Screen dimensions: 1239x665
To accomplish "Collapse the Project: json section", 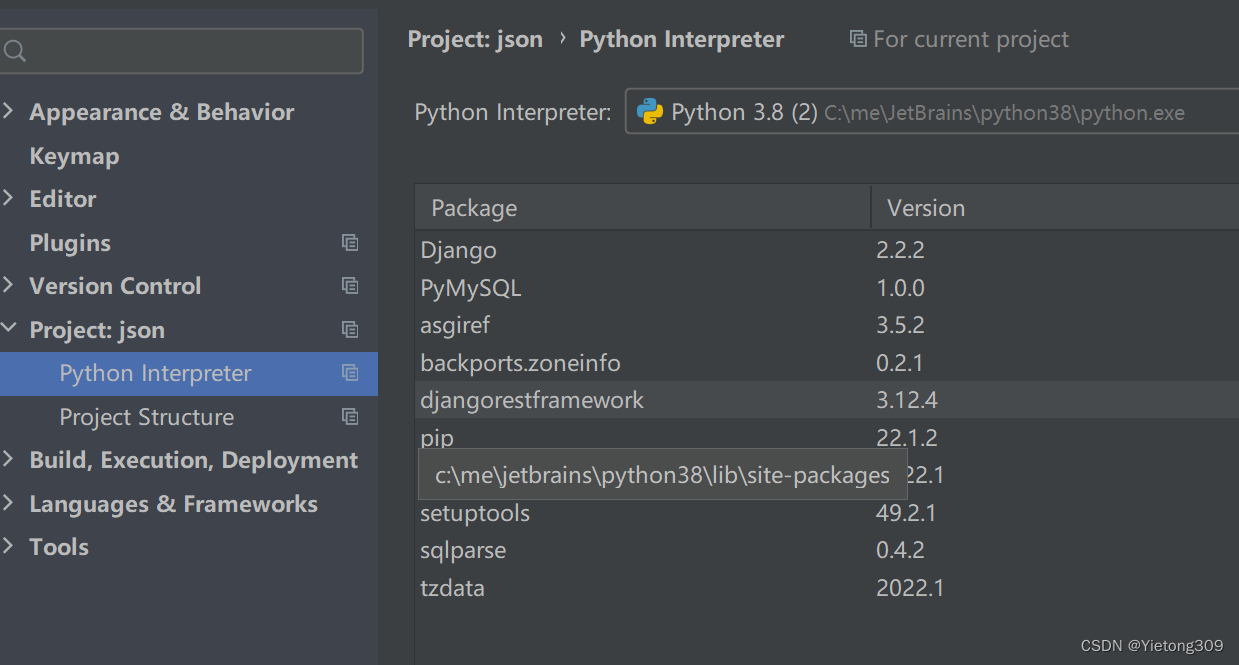I will pos(10,329).
